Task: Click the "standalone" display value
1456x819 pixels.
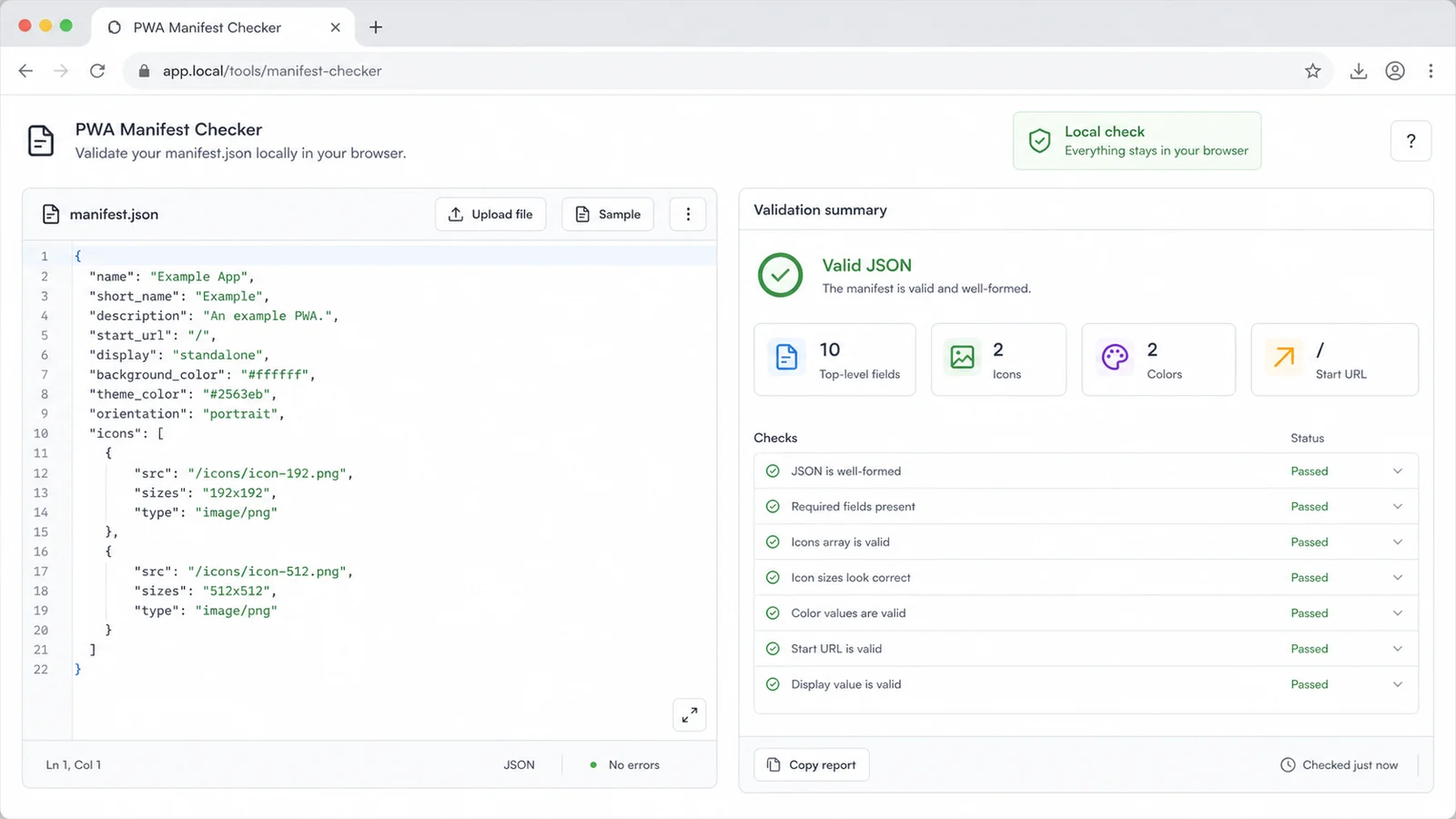Action: tap(217, 355)
